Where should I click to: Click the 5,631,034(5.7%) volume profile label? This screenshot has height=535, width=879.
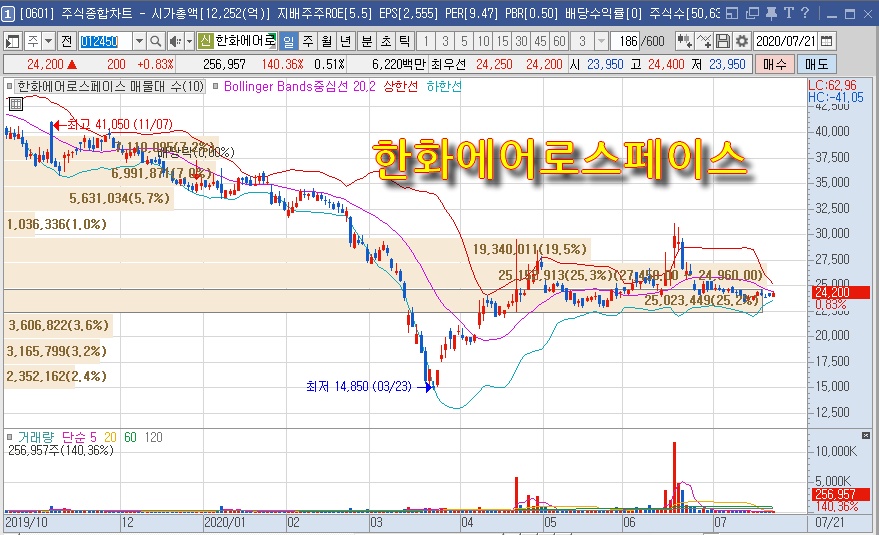[x=119, y=198]
